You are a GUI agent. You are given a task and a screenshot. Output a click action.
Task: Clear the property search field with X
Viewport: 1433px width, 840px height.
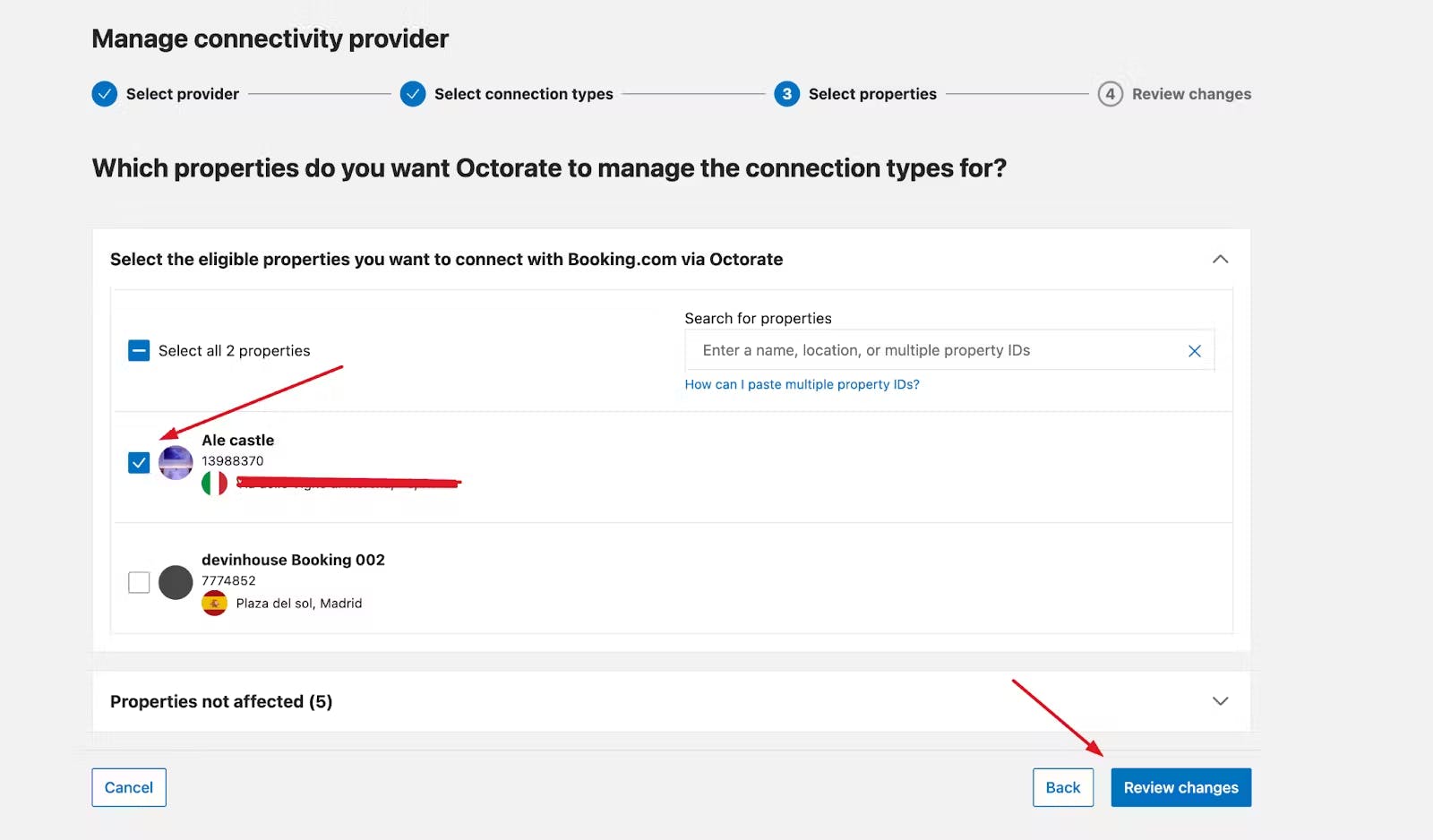click(x=1194, y=351)
